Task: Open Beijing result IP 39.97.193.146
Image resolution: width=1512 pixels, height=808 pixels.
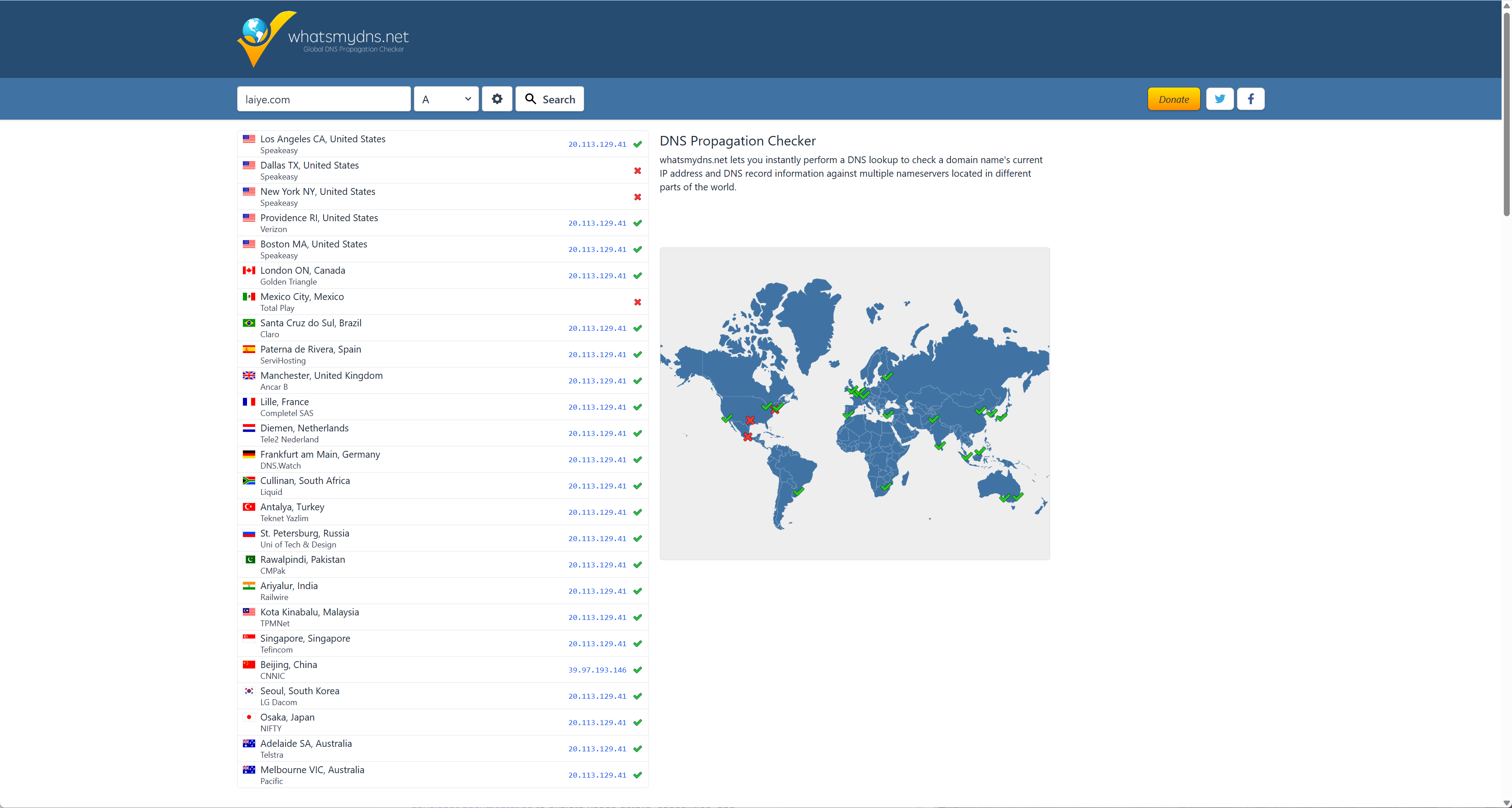Action: tap(597, 670)
